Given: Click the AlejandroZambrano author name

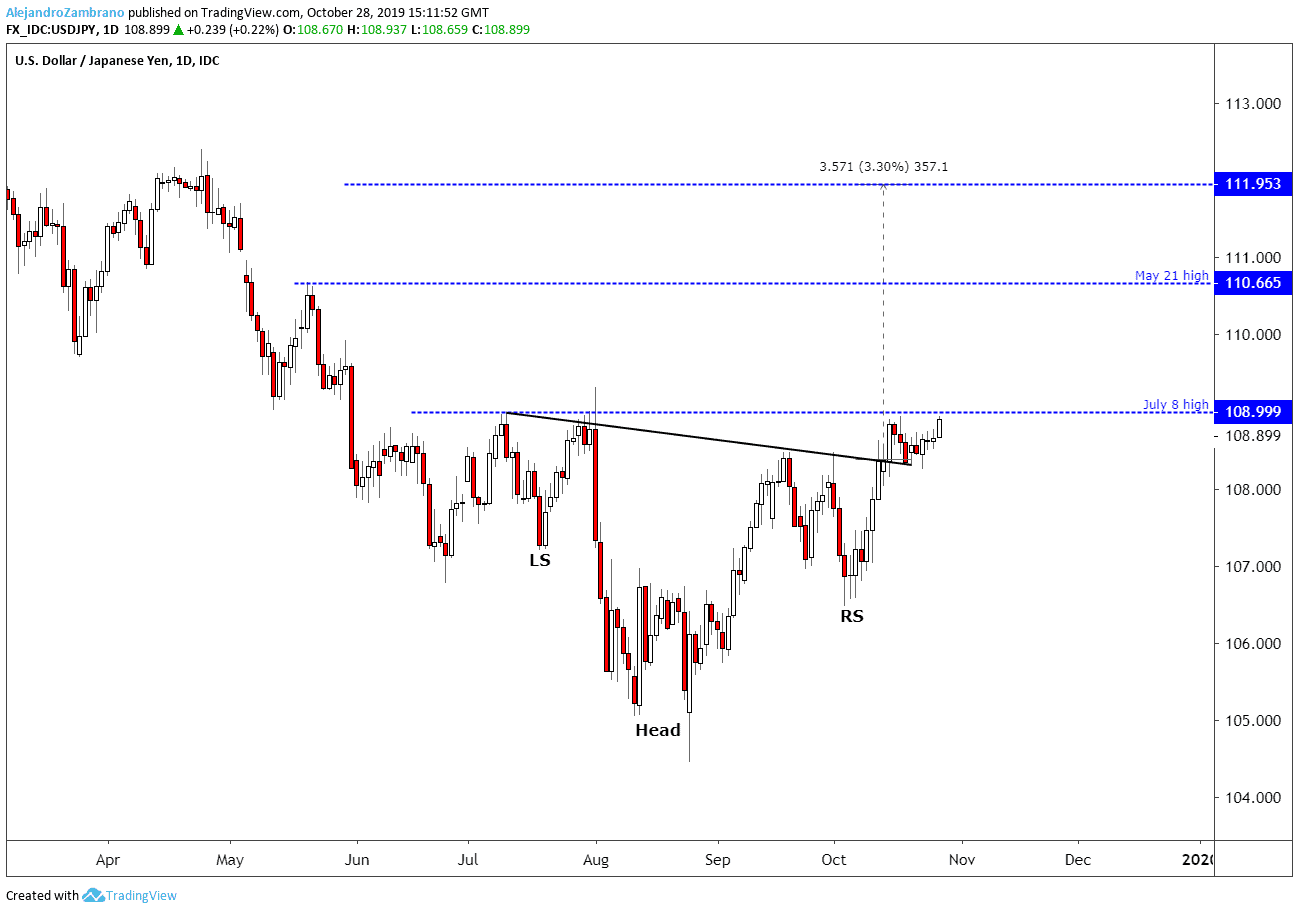Looking at the screenshot, I should click(x=64, y=13).
